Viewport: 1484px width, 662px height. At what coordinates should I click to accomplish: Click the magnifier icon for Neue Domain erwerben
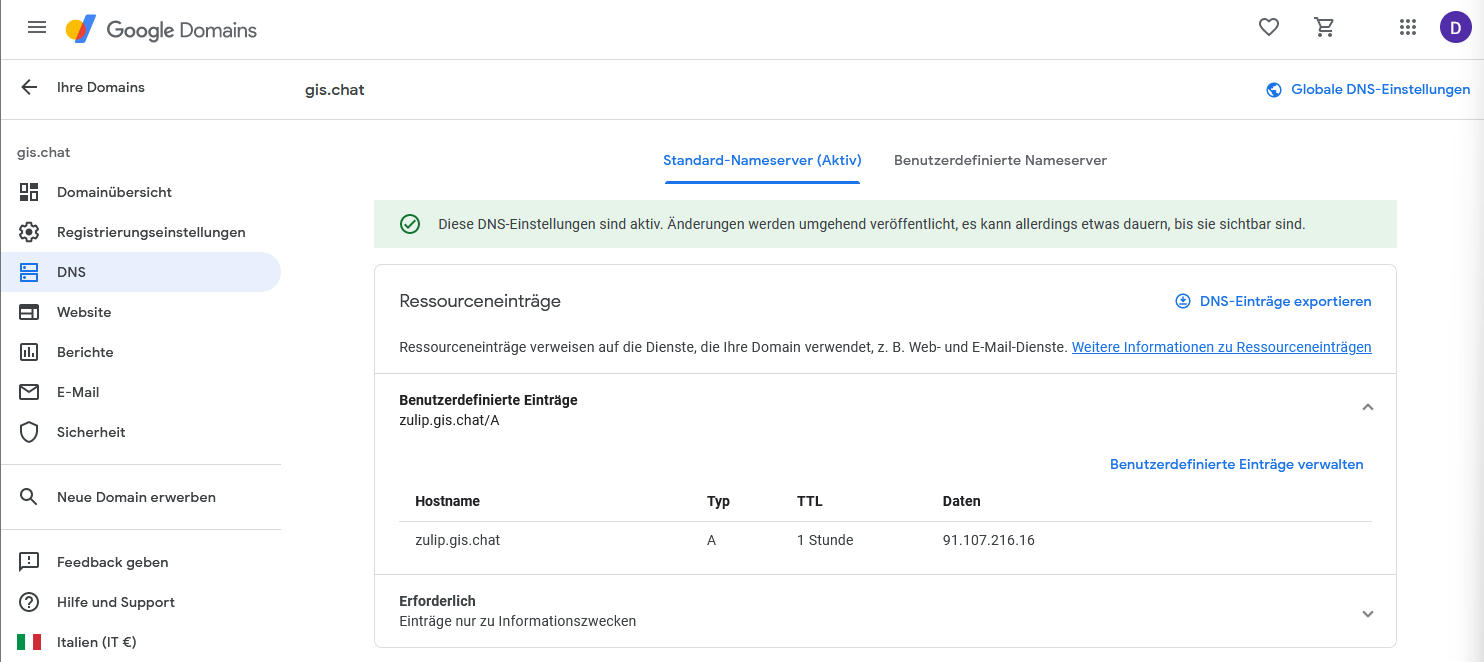[x=29, y=497]
